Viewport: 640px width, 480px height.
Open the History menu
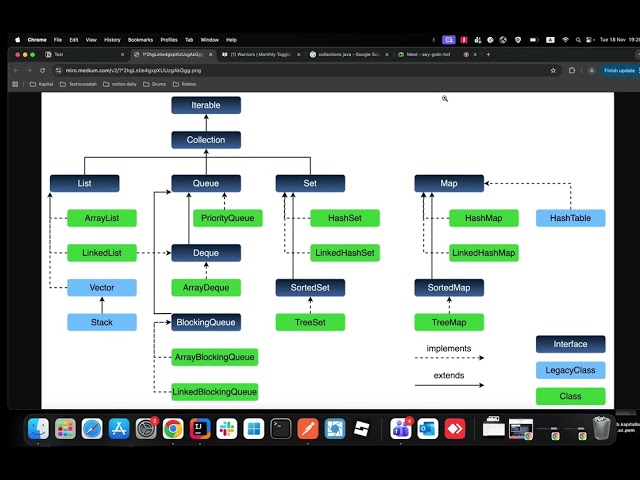click(x=112, y=40)
